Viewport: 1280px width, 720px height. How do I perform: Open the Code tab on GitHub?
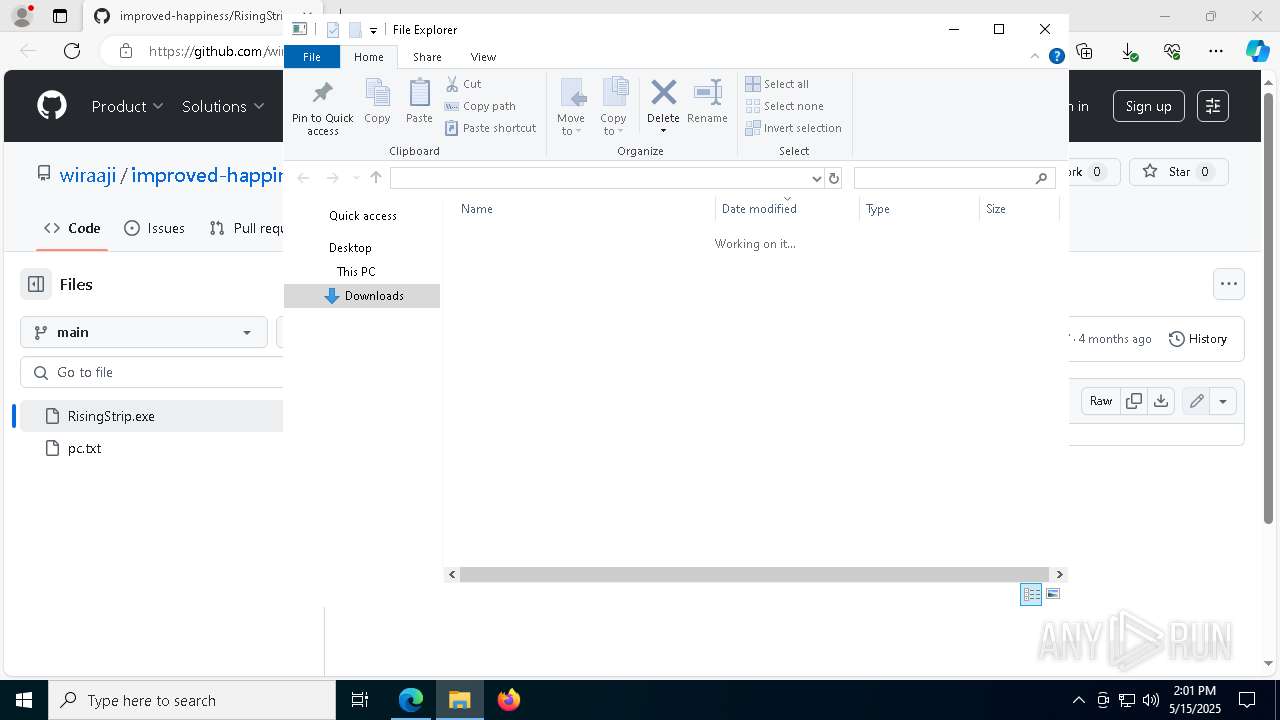click(x=72, y=228)
